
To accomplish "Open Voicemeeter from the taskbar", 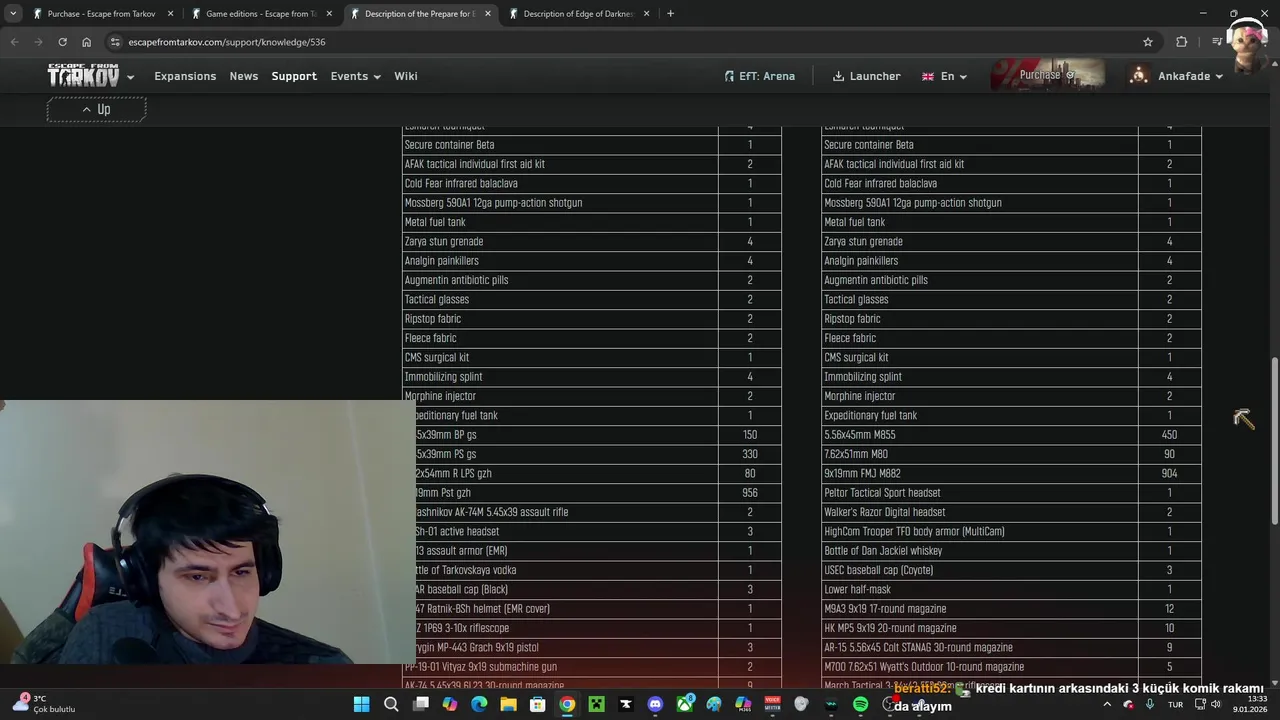I will 772,704.
